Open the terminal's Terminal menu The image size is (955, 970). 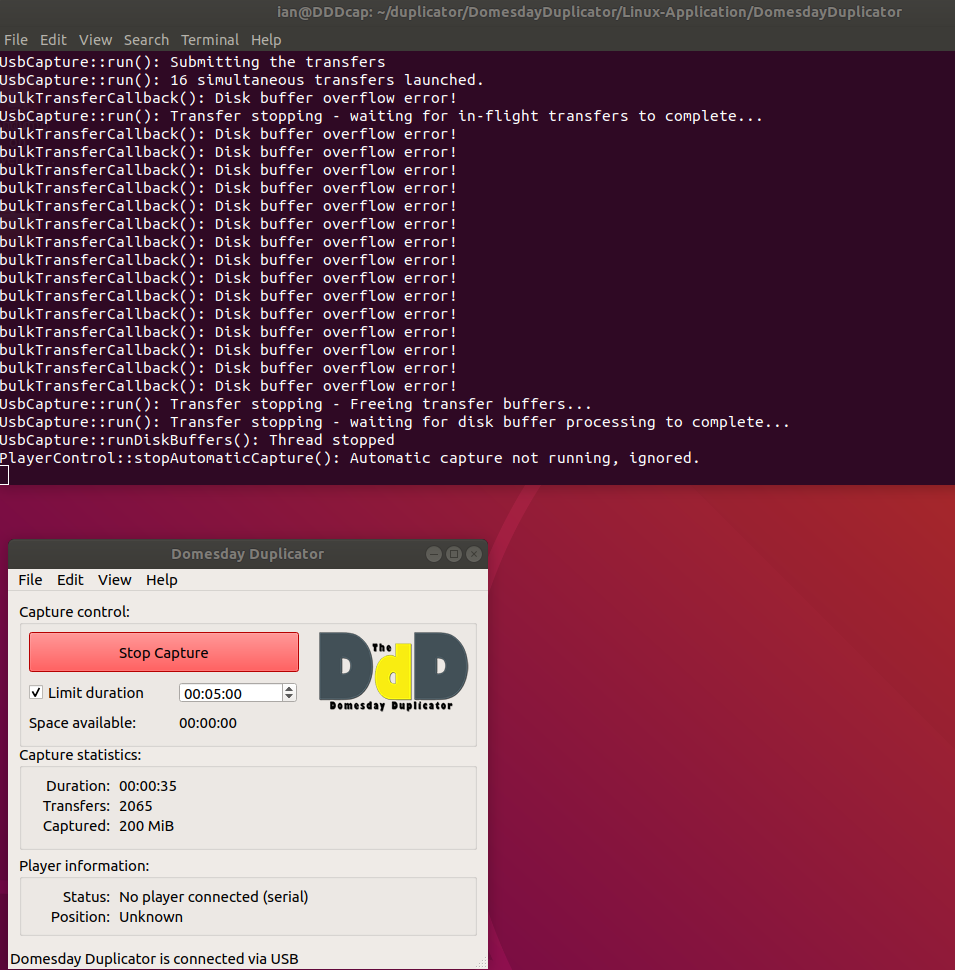tap(210, 40)
